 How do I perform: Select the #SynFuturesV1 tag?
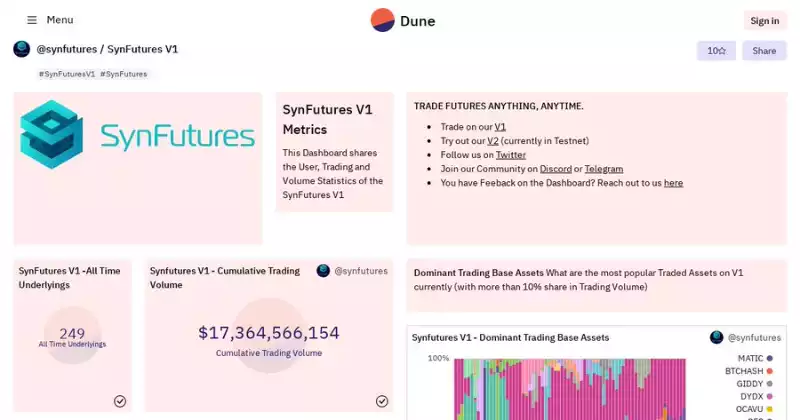67,74
